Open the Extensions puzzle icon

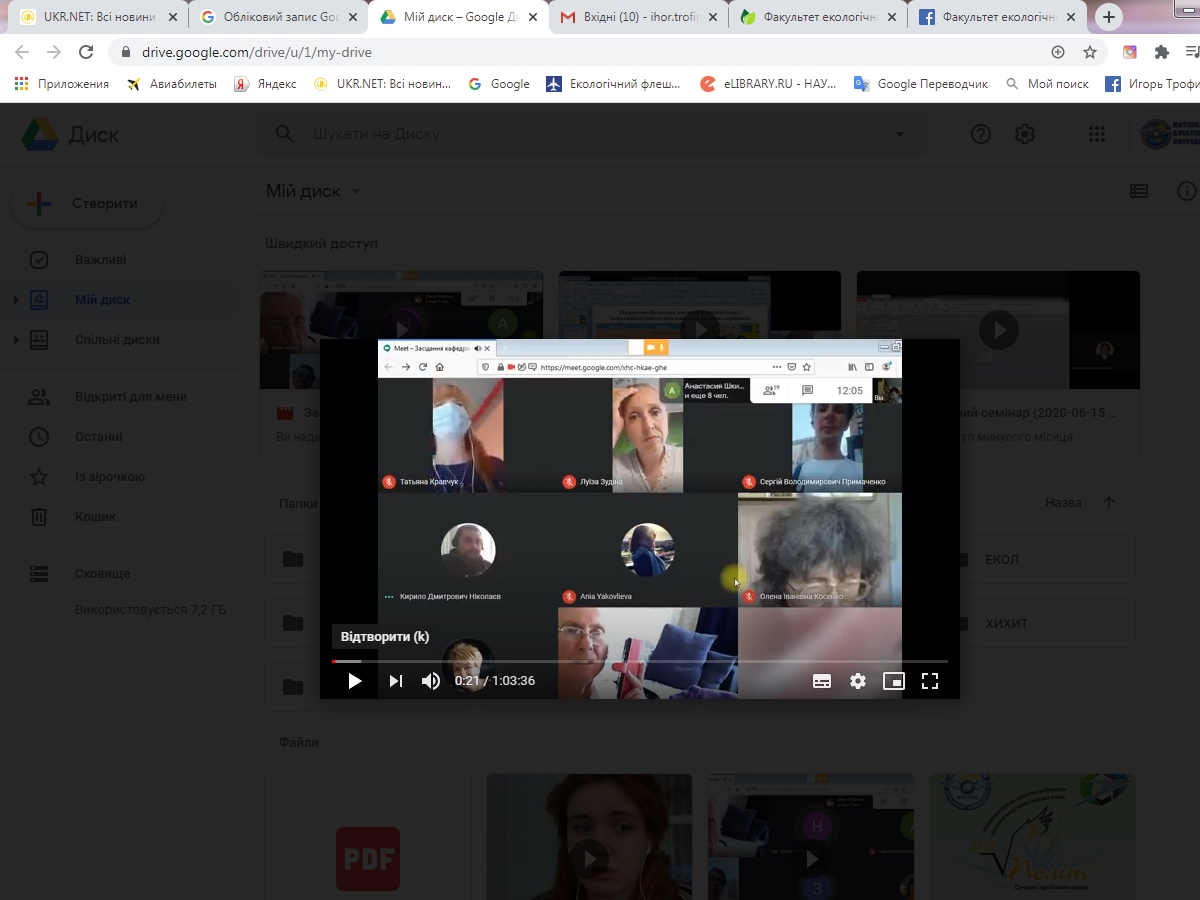pyautogui.click(x=1161, y=52)
